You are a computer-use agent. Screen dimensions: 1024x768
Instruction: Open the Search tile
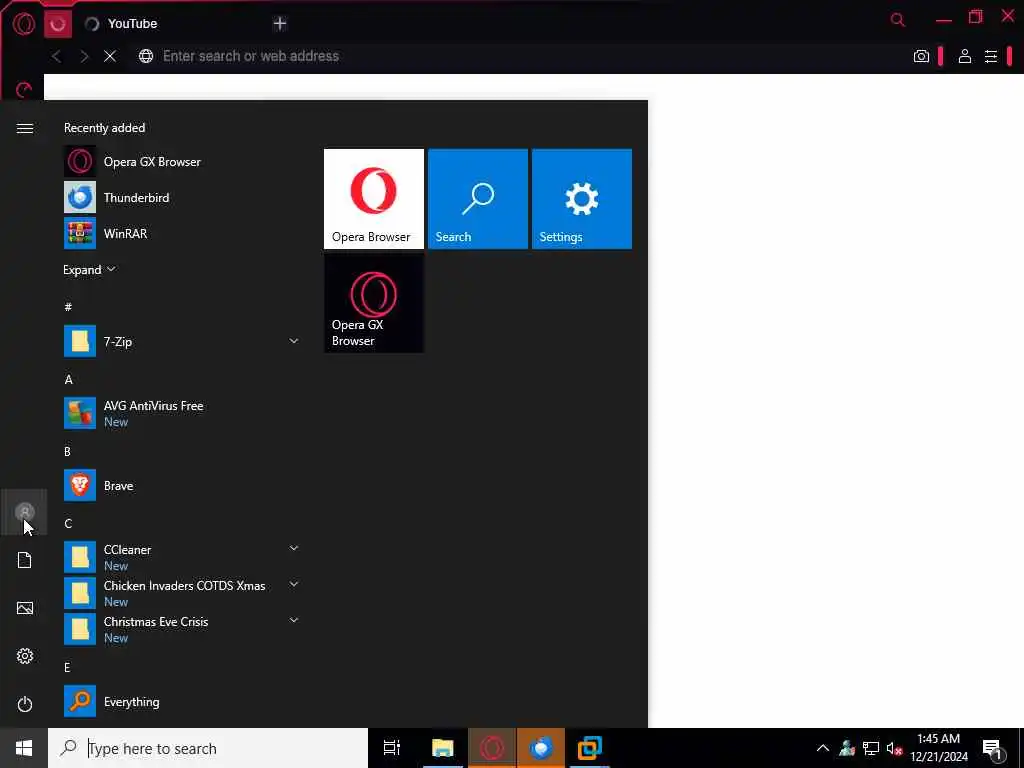478,199
